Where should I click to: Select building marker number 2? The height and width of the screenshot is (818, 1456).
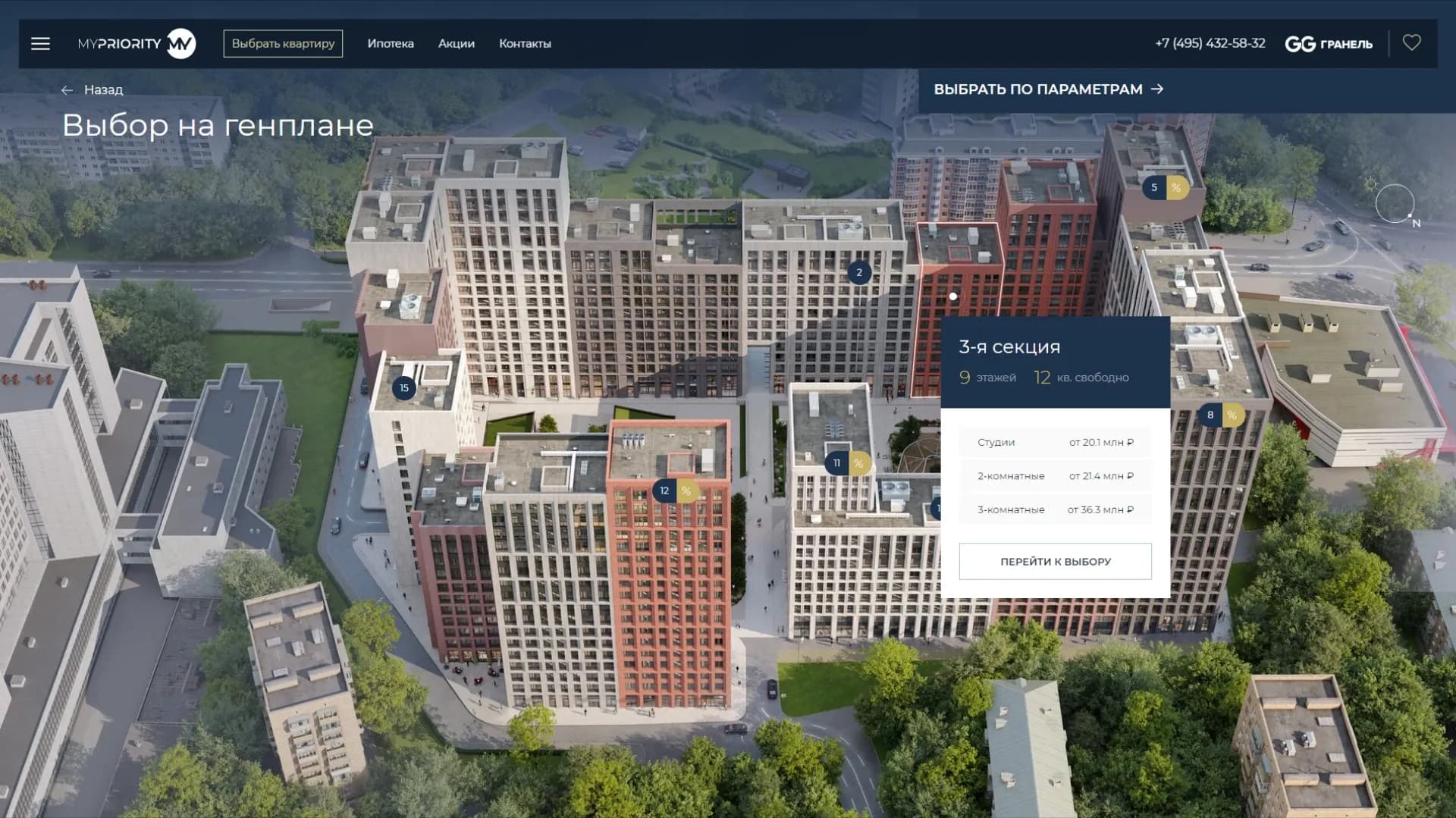(858, 273)
